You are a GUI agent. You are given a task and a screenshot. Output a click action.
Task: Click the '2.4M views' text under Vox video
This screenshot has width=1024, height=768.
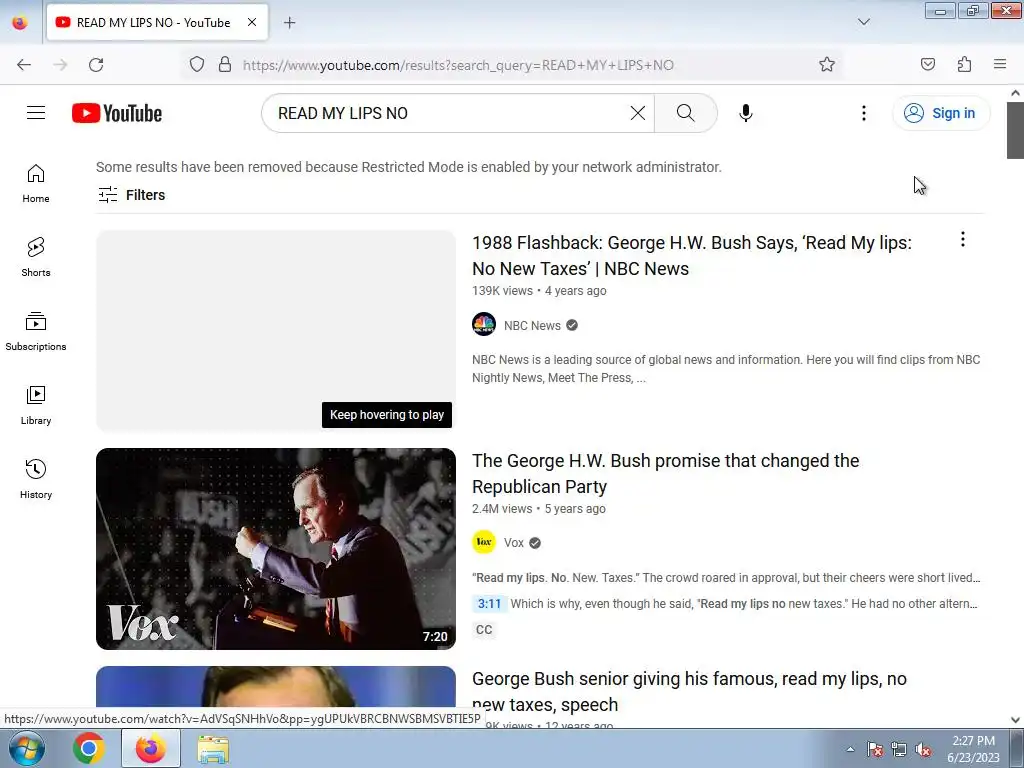(502, 509)
